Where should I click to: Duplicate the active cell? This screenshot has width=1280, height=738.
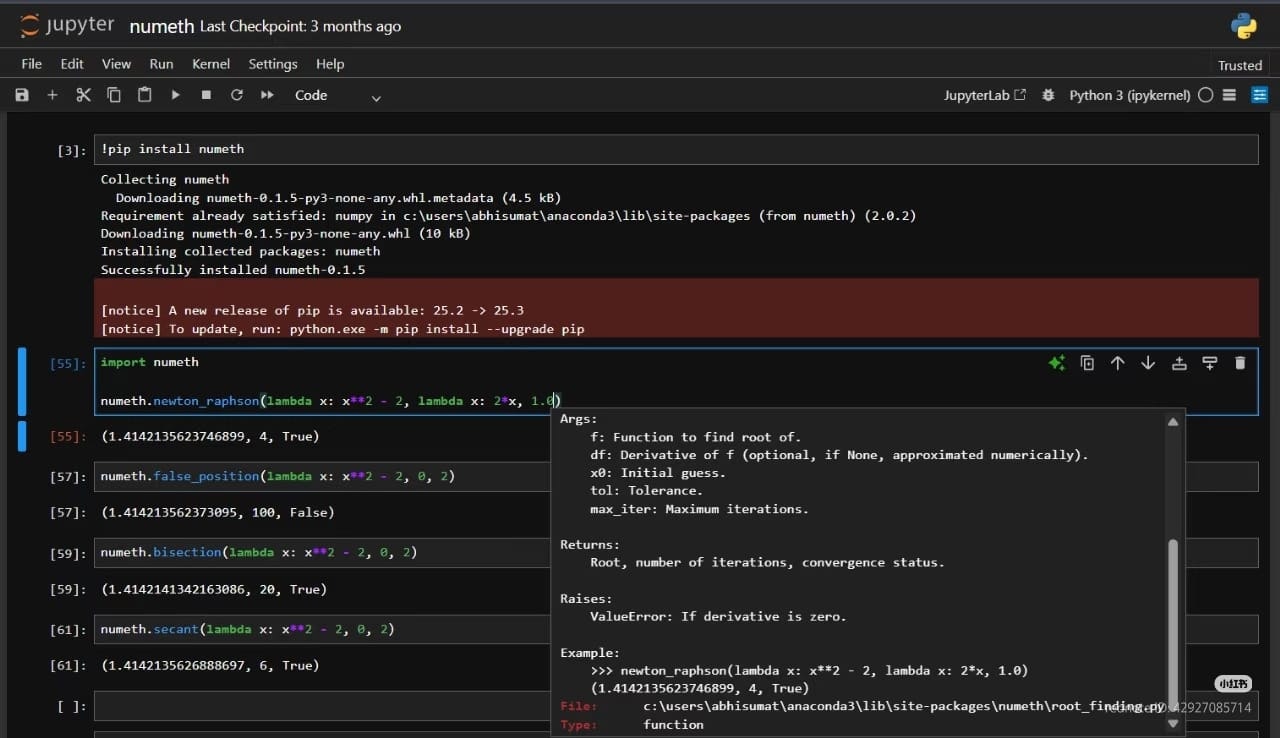1087,363
